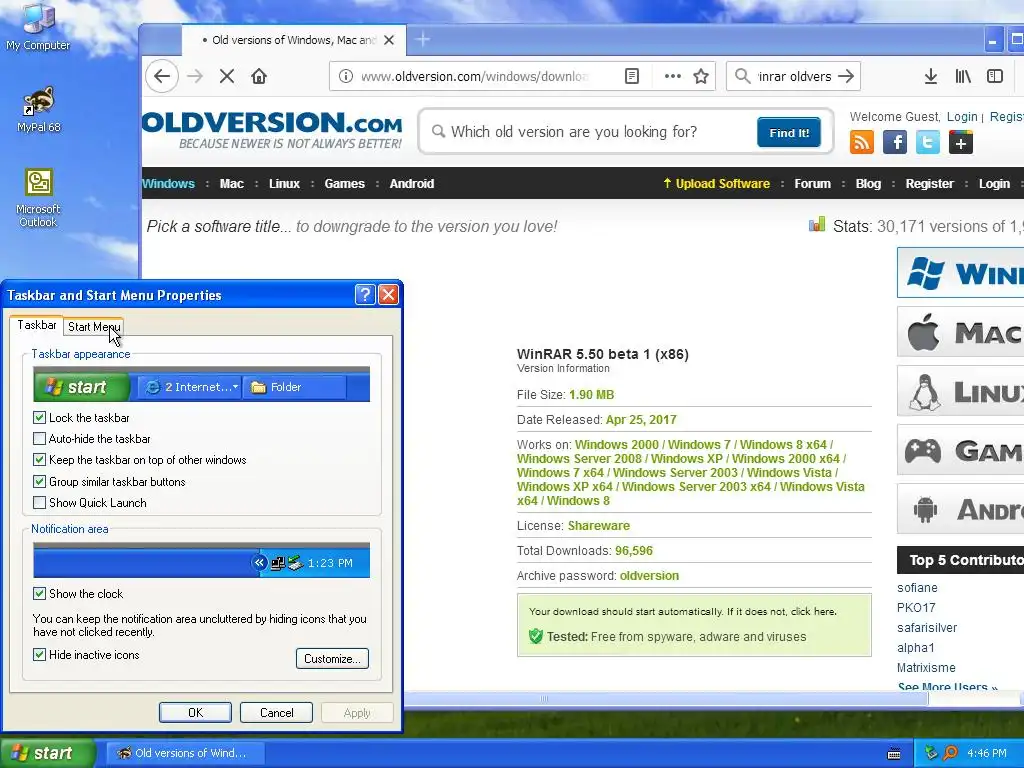Image resolution: width=1024 pixels, height=768 pixels.
Task: Toggle Show the clock checkbox
Action: [x=39, y=594]
